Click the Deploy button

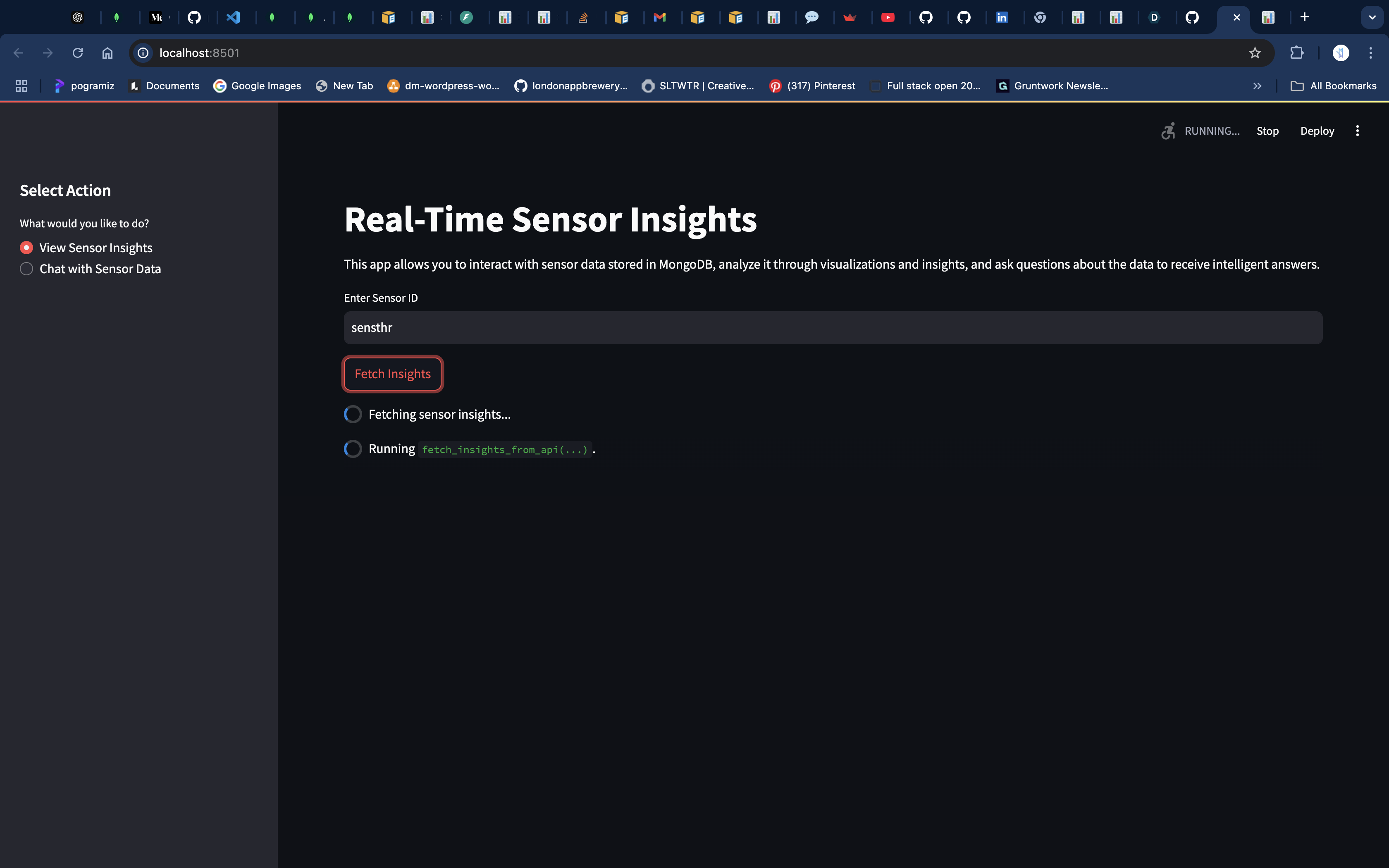click(x=1317, y=131)
